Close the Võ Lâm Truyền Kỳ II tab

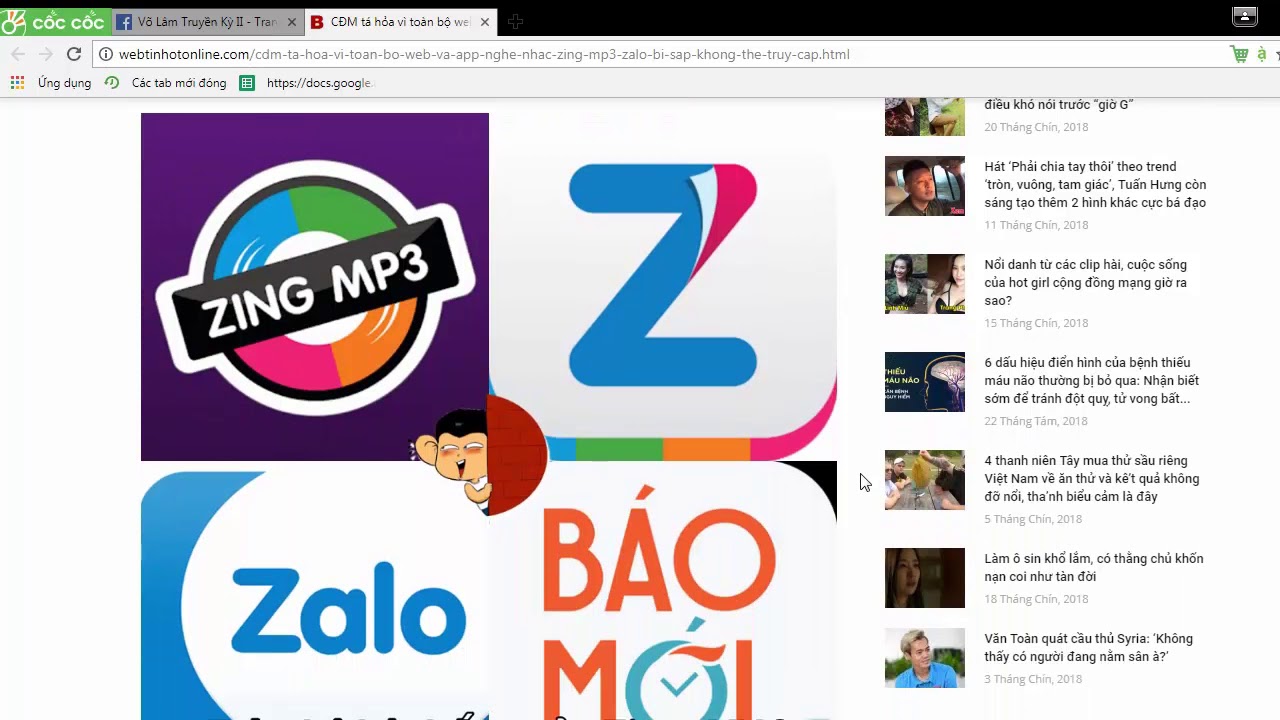coord(292,22)
